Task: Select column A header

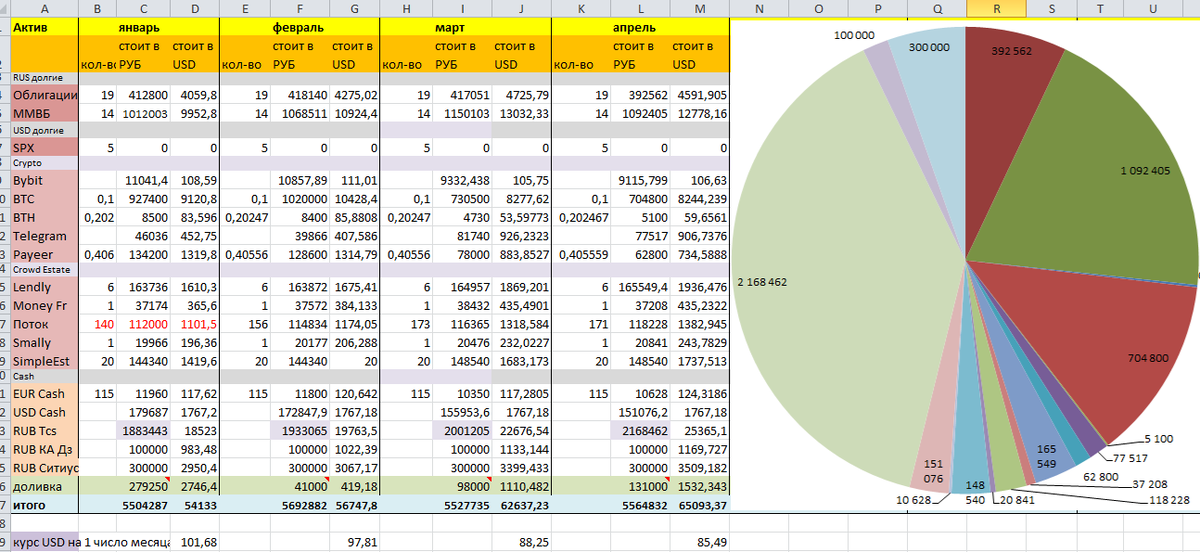Action: (x=45, y=8)
